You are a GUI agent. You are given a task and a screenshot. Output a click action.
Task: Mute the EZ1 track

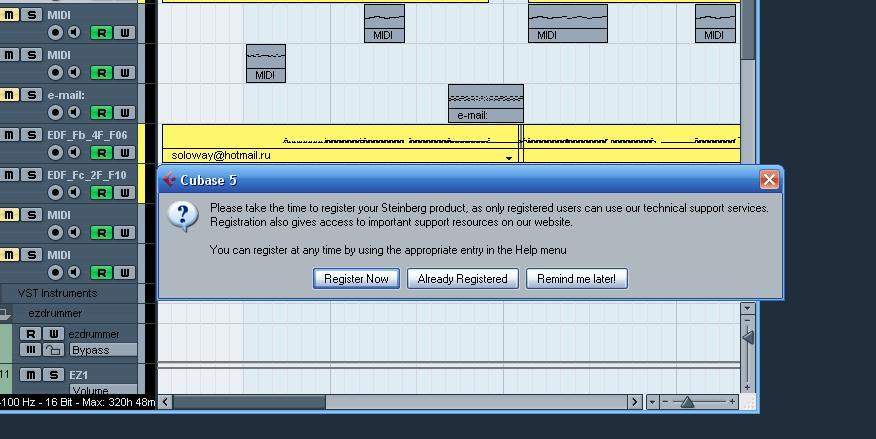30,375
